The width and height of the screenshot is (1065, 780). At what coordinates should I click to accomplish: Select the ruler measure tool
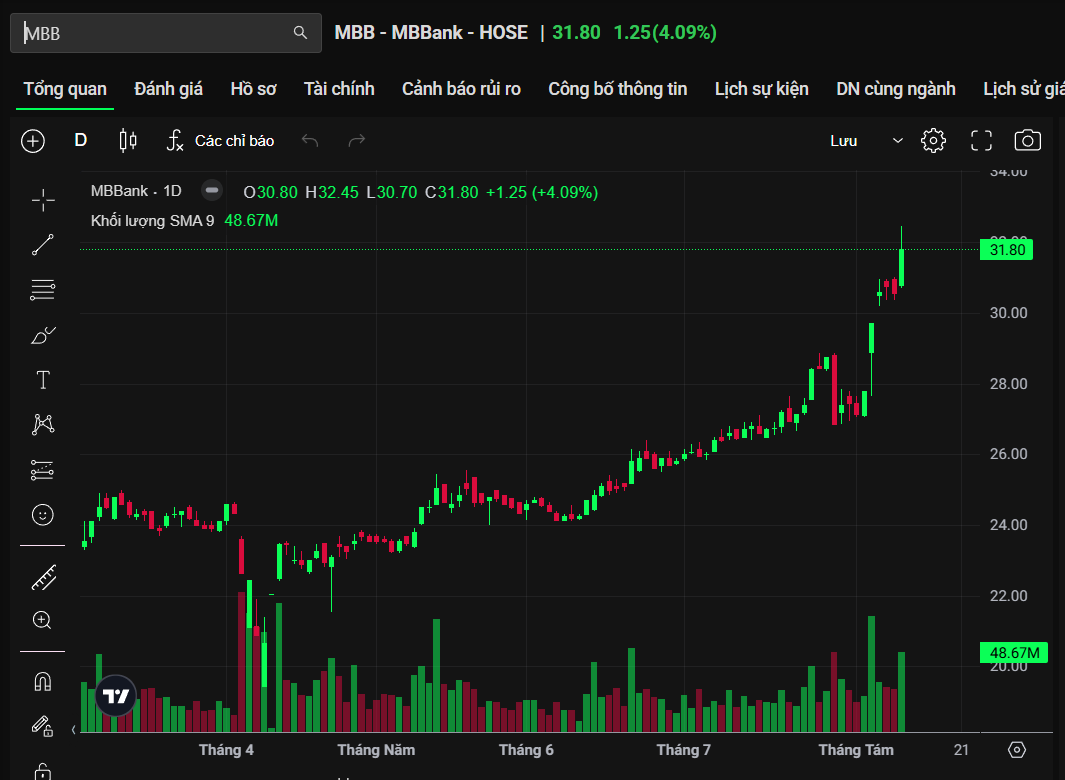pos(43,578)
